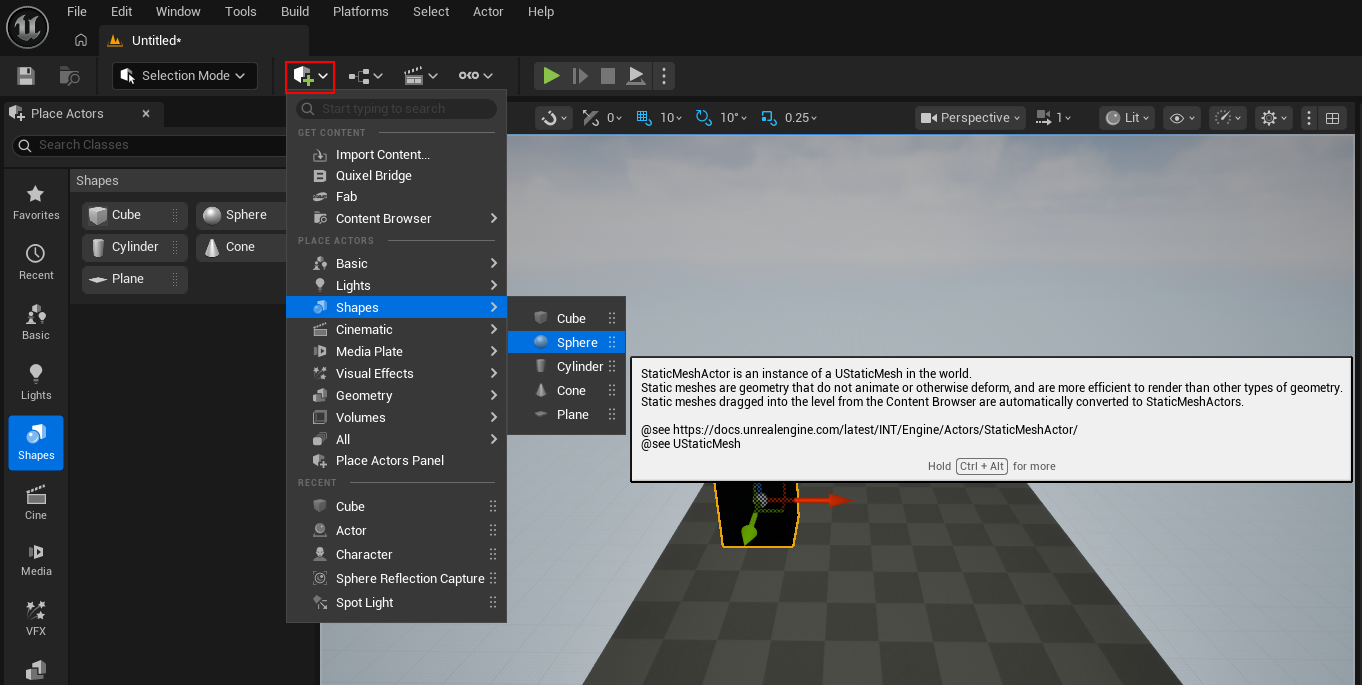This screenshot has width=1362, height=685.
Task: Expand the Basic place actors submenu
Action: (x=396, y=264)
